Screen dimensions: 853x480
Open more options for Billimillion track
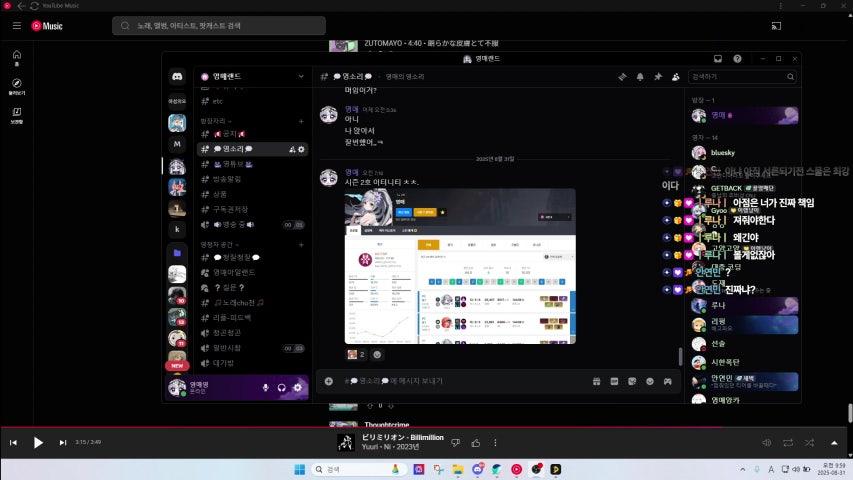pos(495,442)
